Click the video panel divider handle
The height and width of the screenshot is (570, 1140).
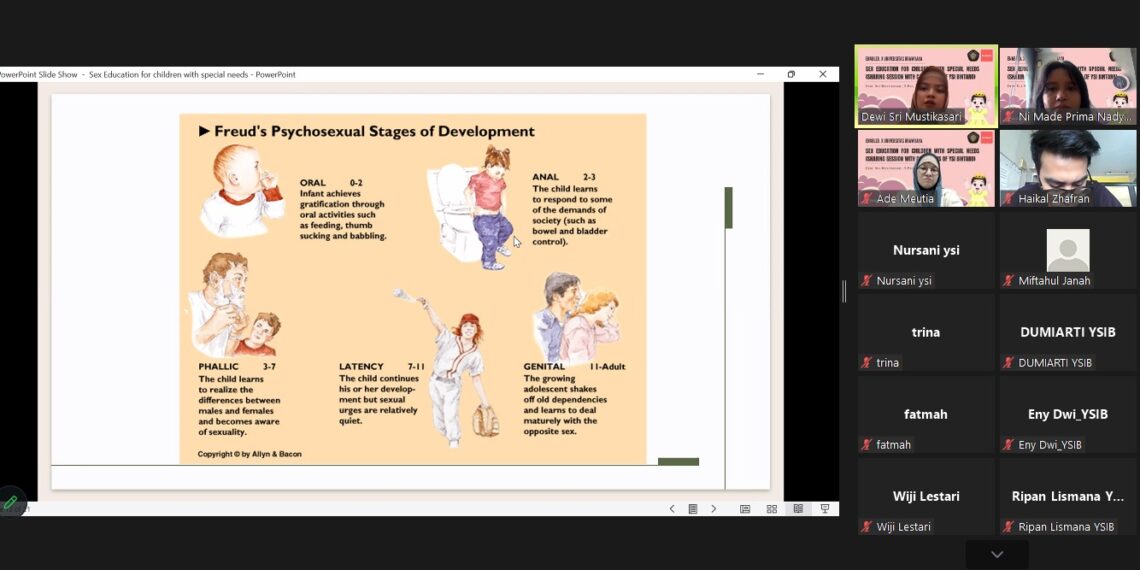(844, 291)
